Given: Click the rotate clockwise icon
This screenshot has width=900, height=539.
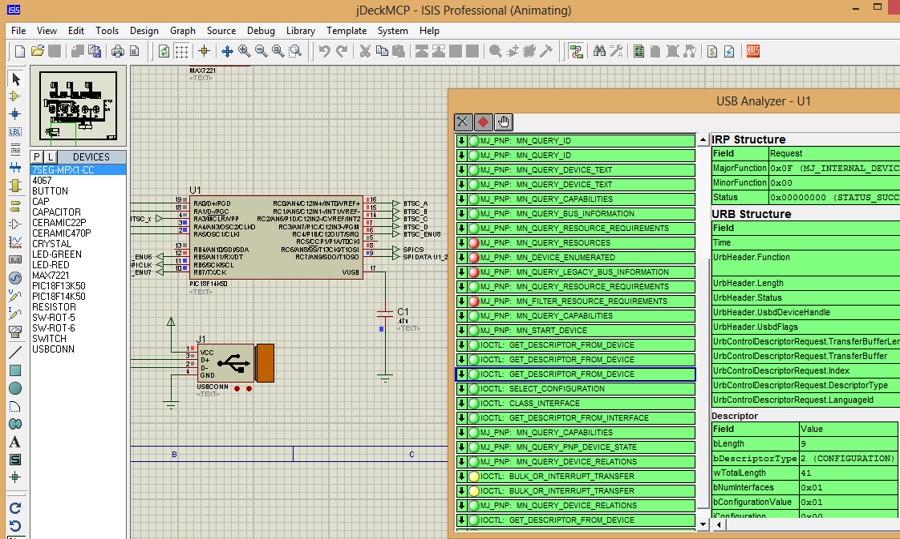Looking at the screenshot, I should pos(15,508).
